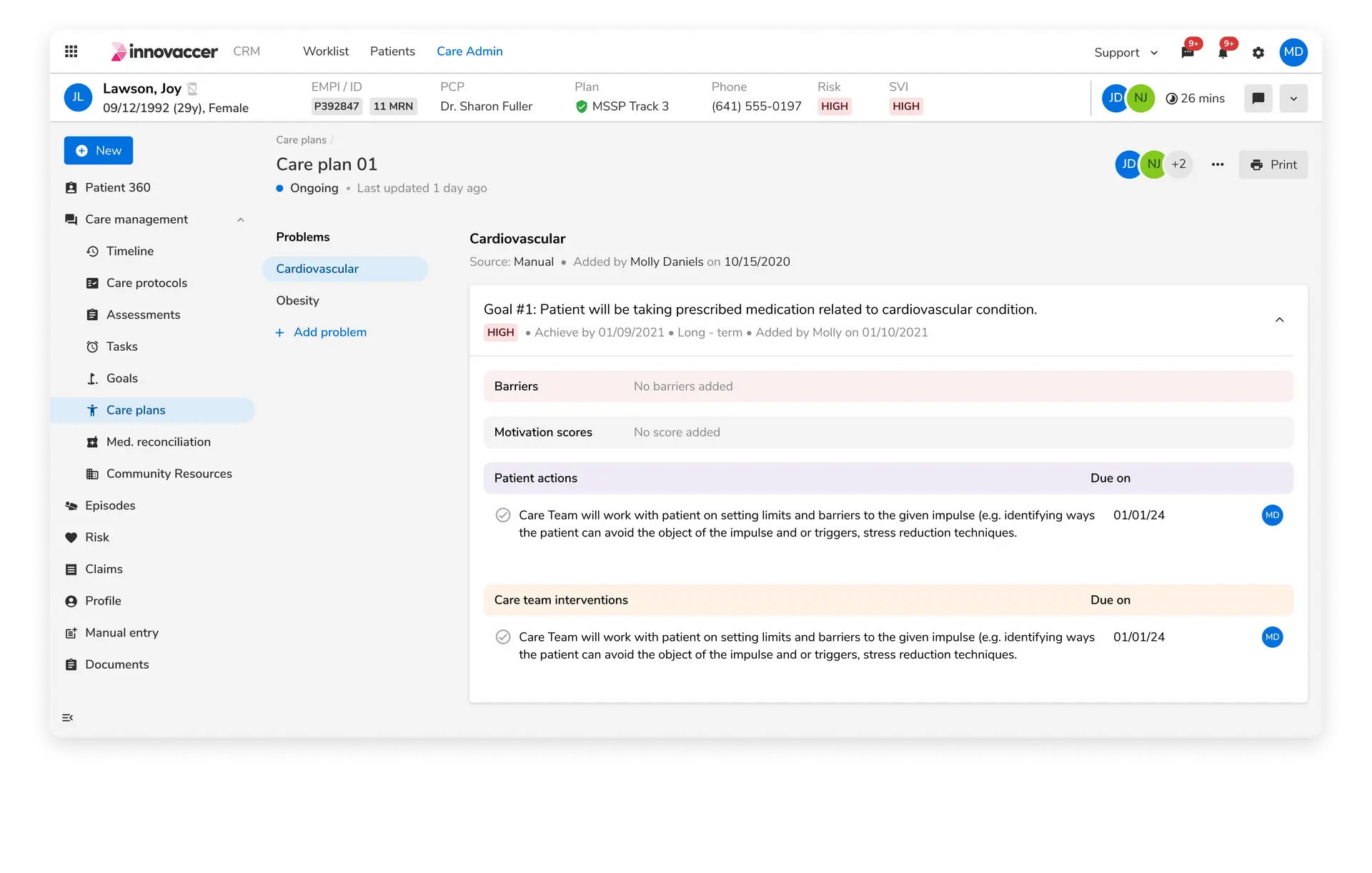Click the SVI HIGH badge
The height and width of the screenshot is (873, 1372).
(x=906, y=106)
